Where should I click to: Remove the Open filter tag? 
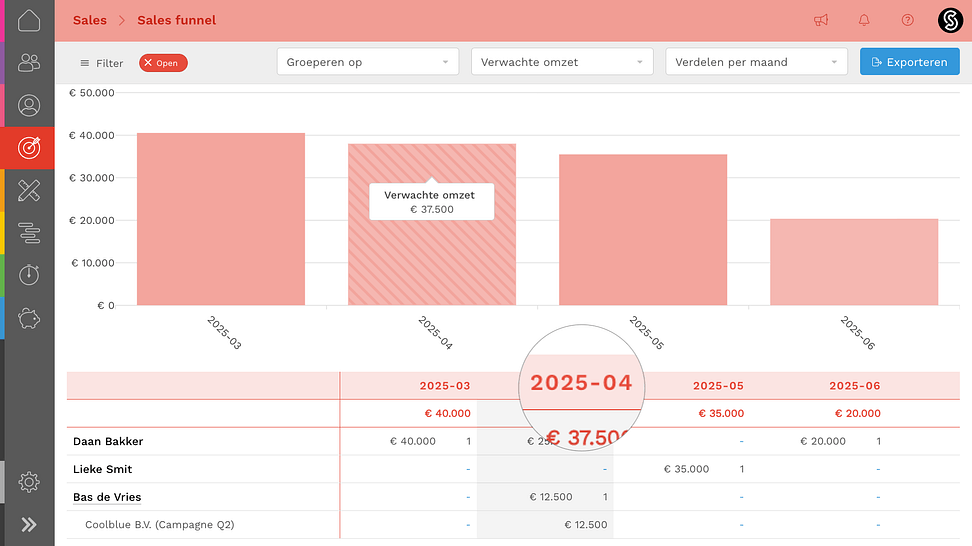click(x=148, y=63)
